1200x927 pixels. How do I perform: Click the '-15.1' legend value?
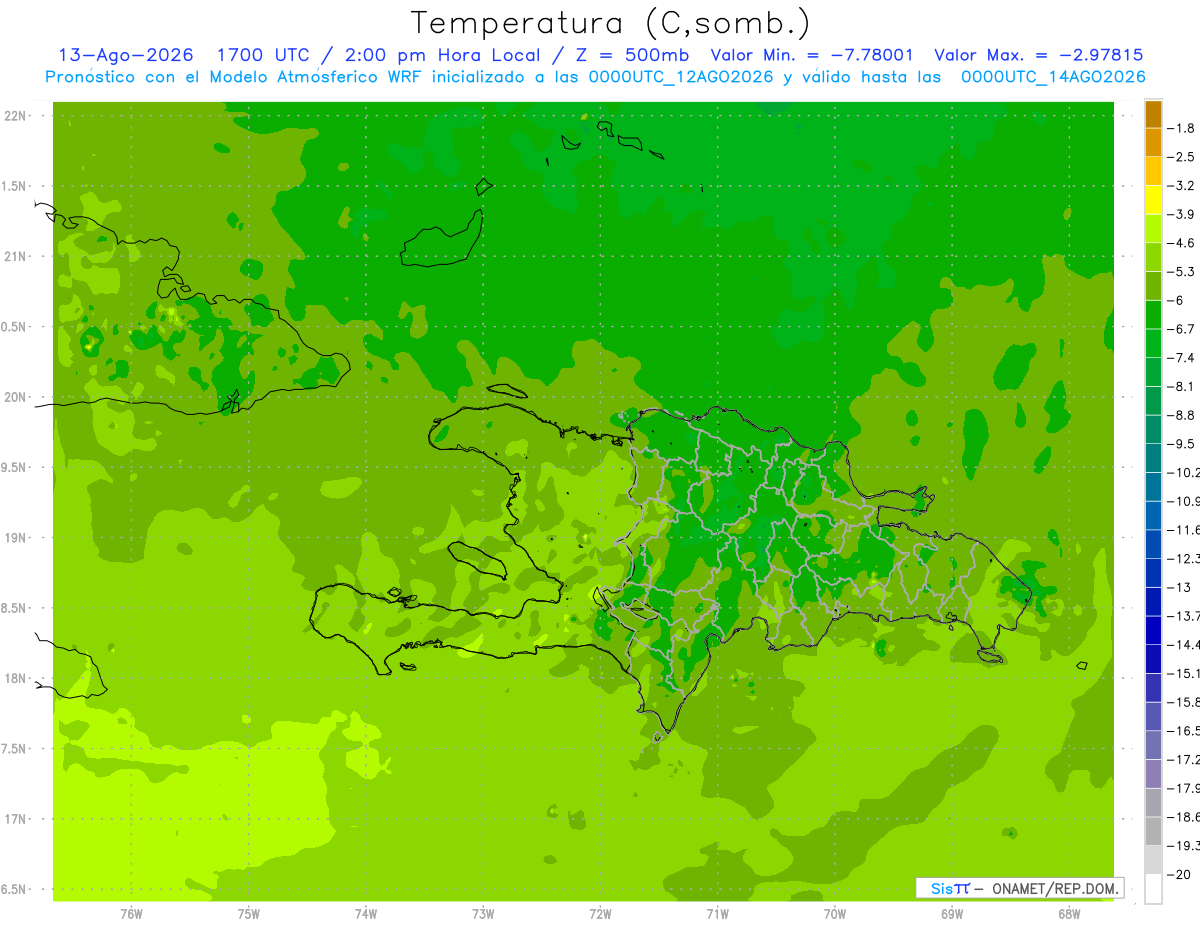point(1184,673)
